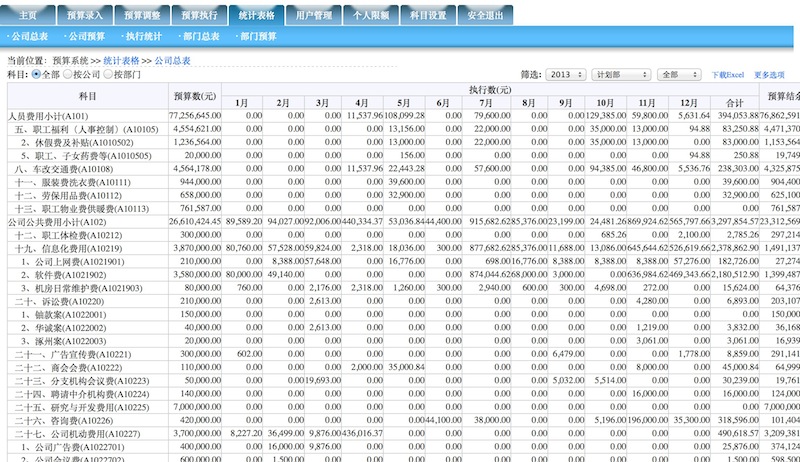
Task: Select the 十二、职工体检费(A10212) row
Action: [68, 236]
